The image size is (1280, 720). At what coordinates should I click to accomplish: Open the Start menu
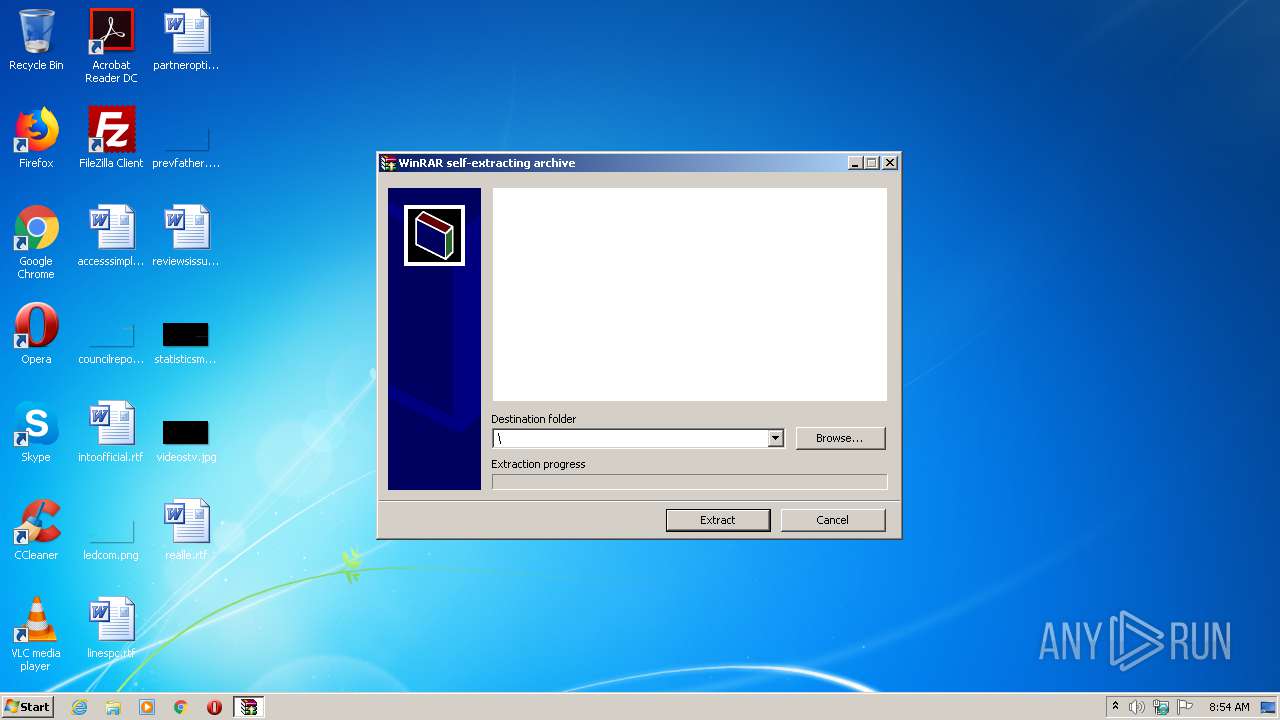(x=28, y=707)
